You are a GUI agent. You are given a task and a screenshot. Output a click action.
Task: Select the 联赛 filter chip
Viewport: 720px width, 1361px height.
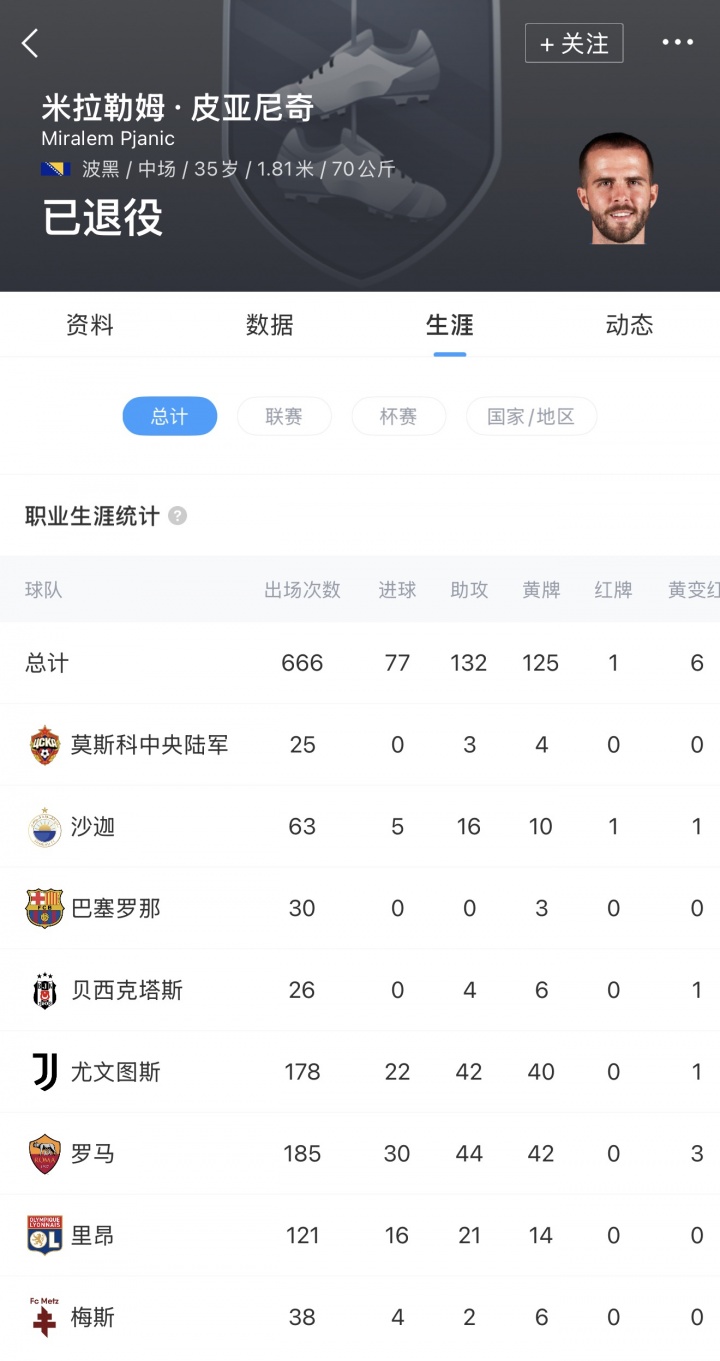pyautogui.click(x=284, y=416)
